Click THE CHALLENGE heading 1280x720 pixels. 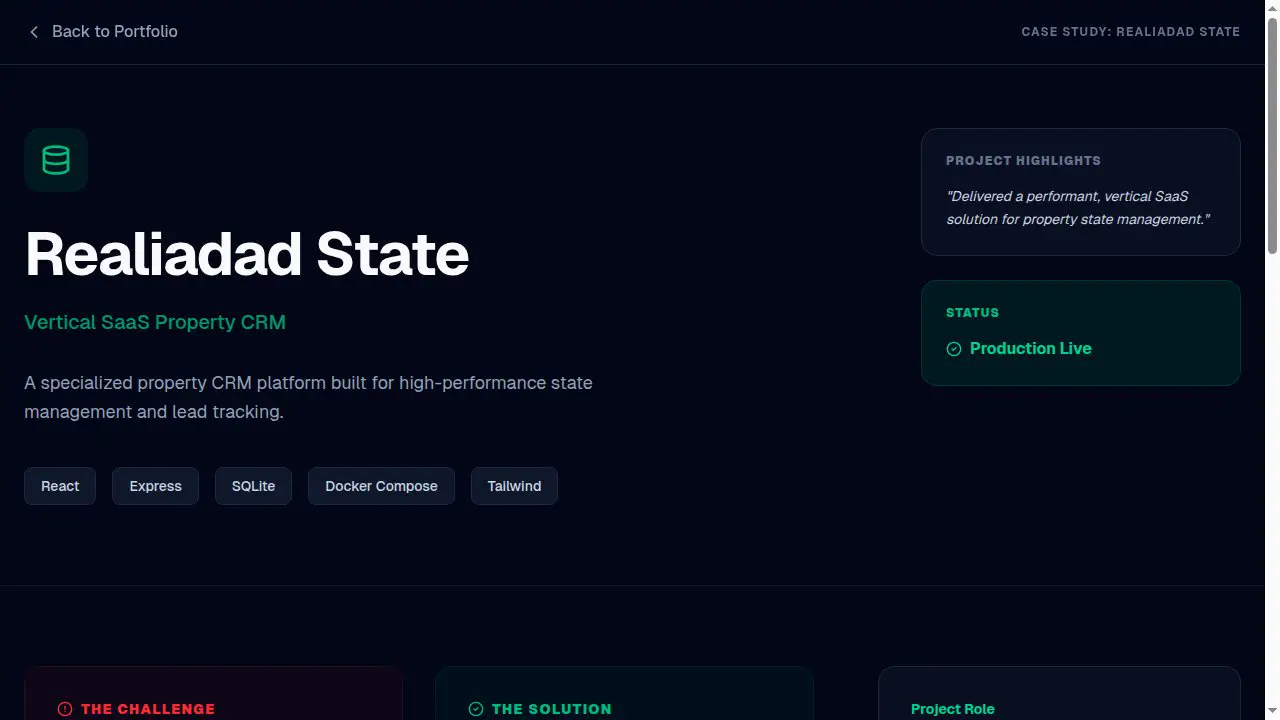[148, 709]
